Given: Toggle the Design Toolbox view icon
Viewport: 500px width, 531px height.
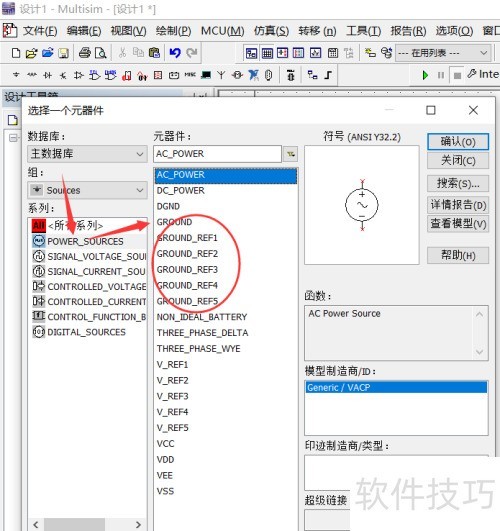Looking at the screenshot, I should tap(251, 53).
